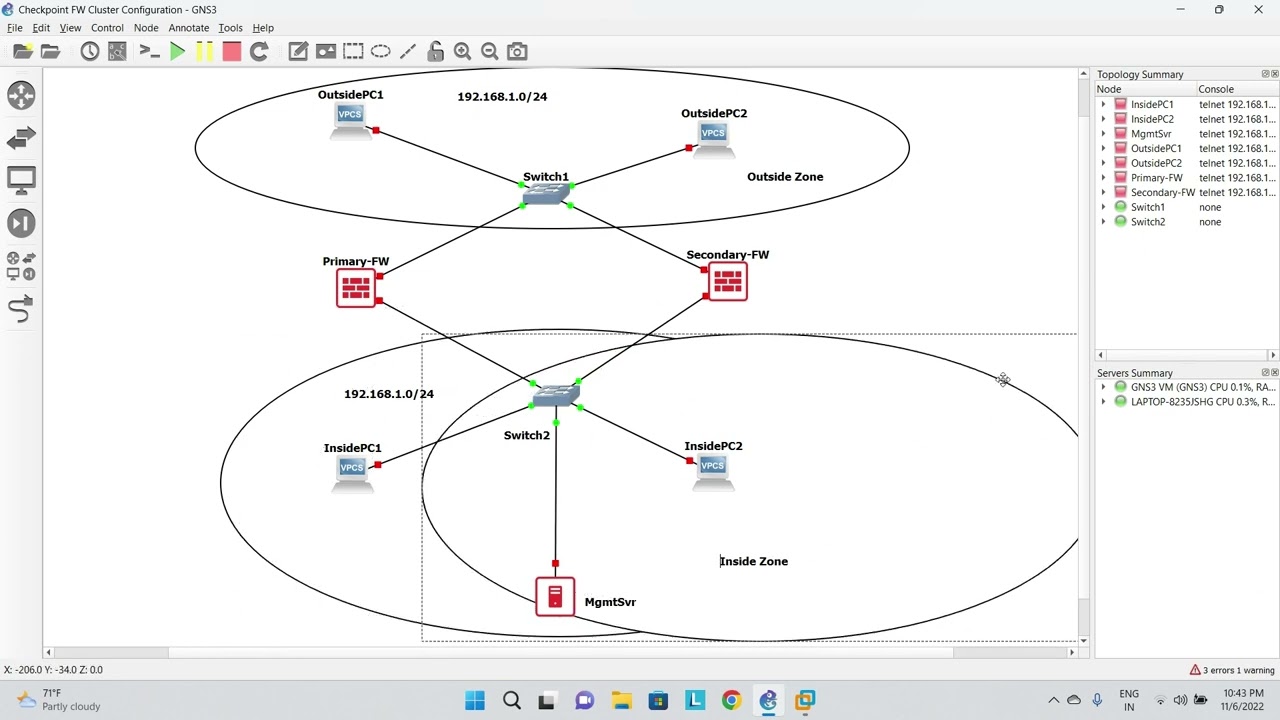The width and height of the screenshot is (1280, 720).
Task: Open the Node menu
Action: (146, 28)
